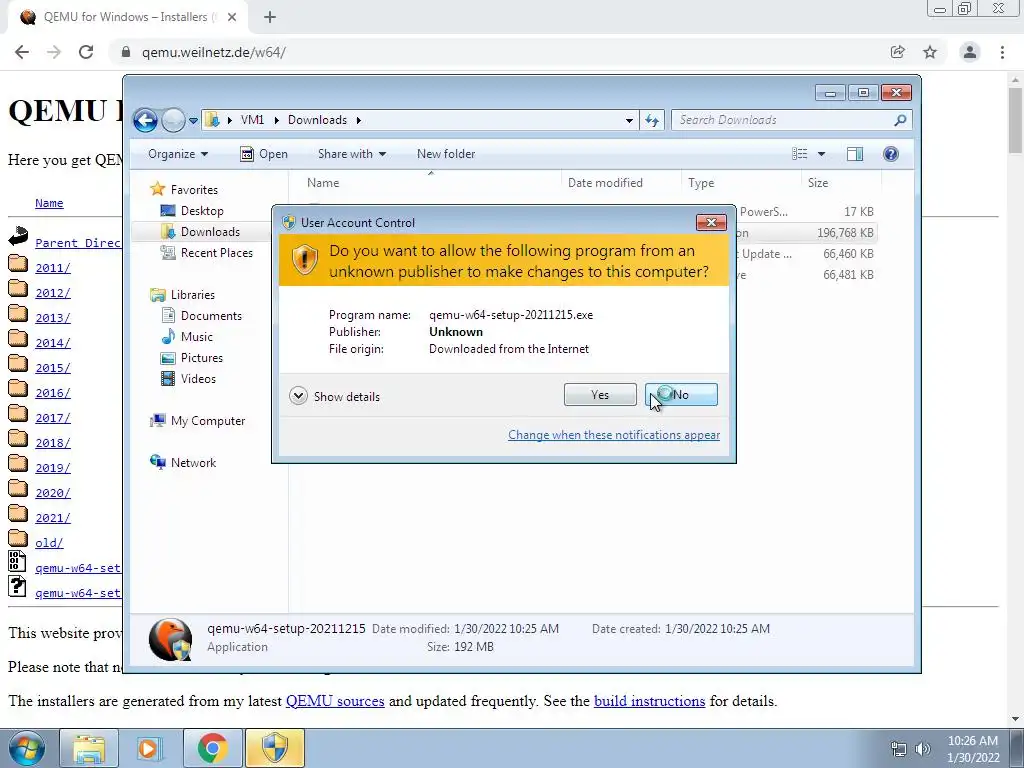The height and width of the screenshot is (768, 1024).
Task: Click Explorer back navigation arrow
Action: pos(145,120)
